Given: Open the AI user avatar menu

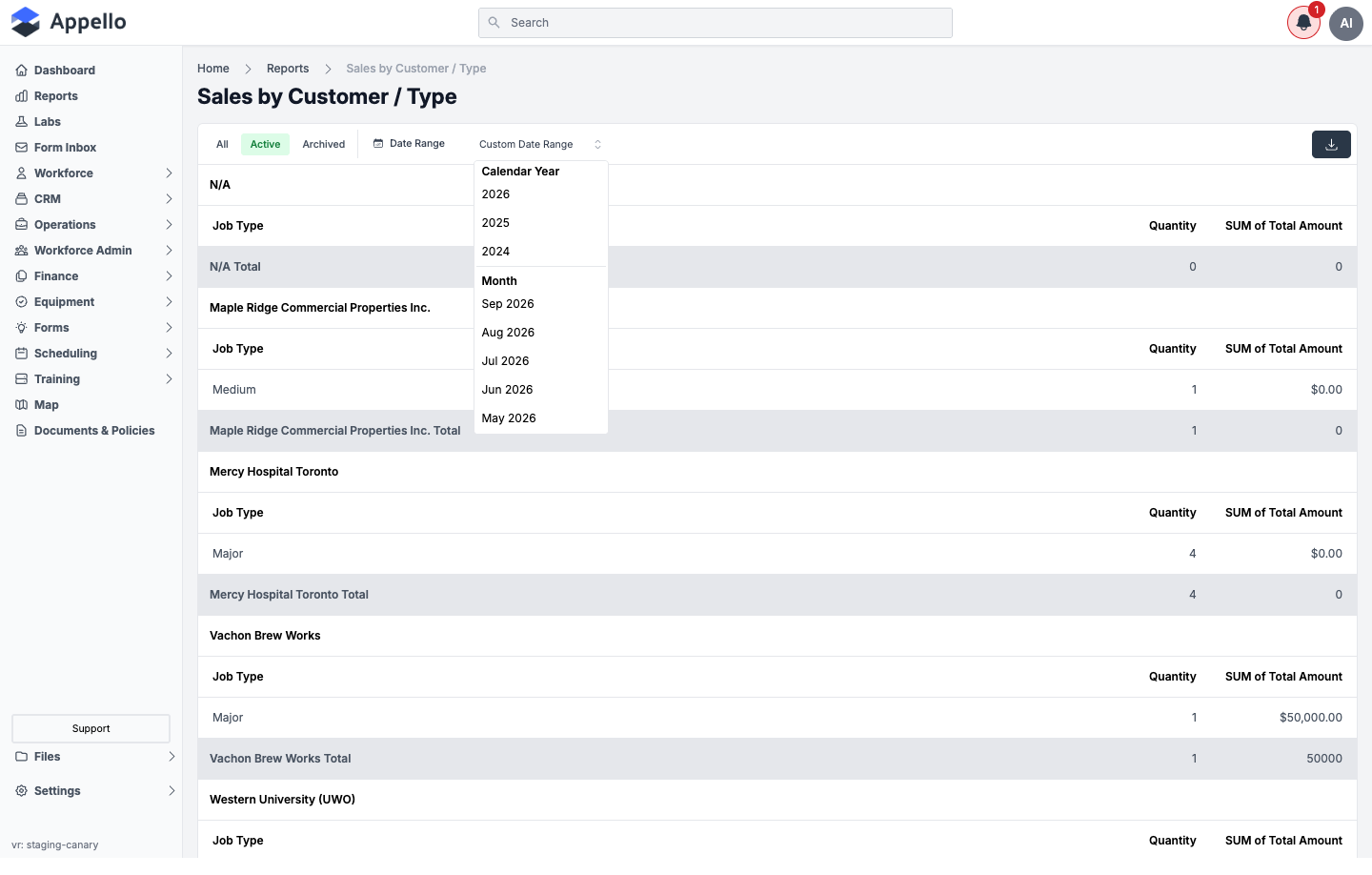Looking at the screenshot, I should [x=1346, y=24].
